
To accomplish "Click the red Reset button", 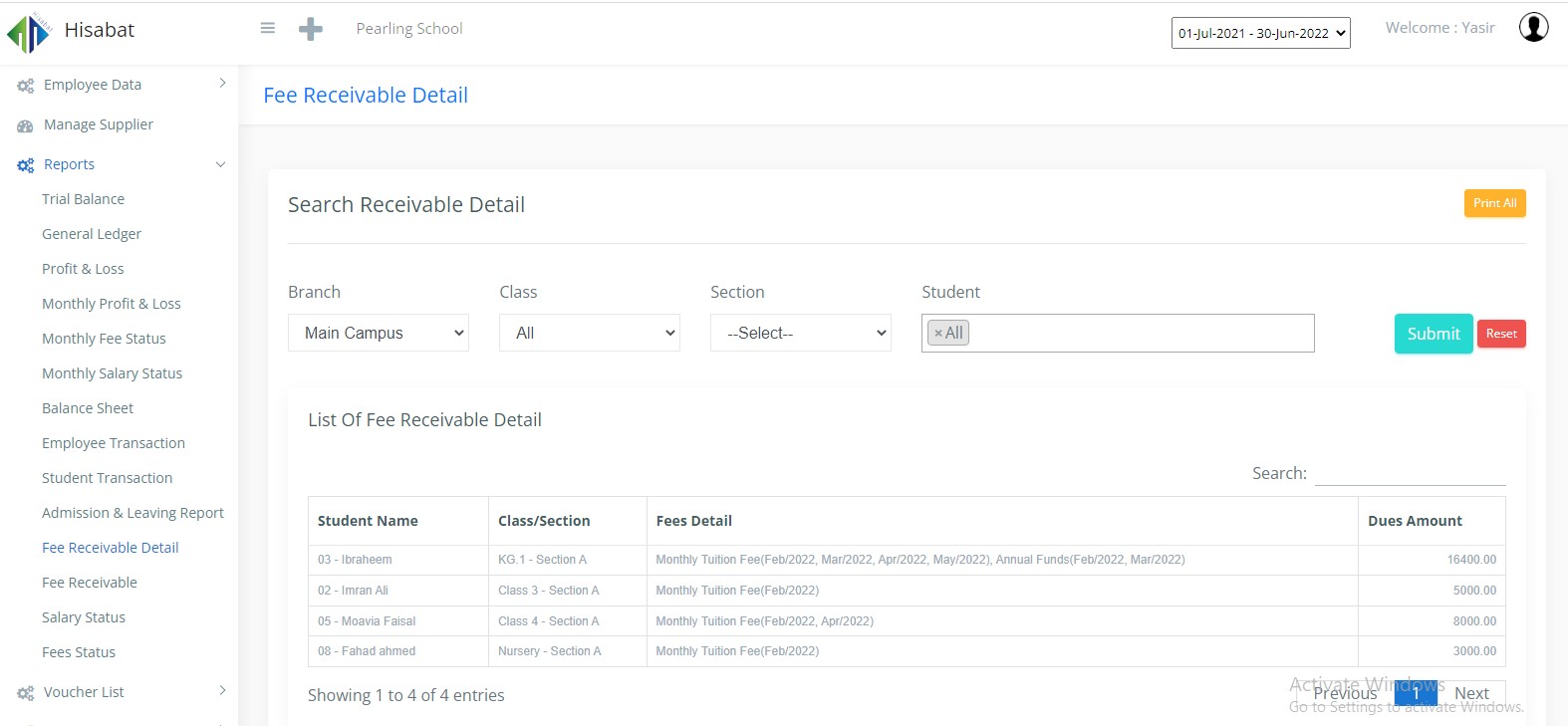I will pos(1500,334).
